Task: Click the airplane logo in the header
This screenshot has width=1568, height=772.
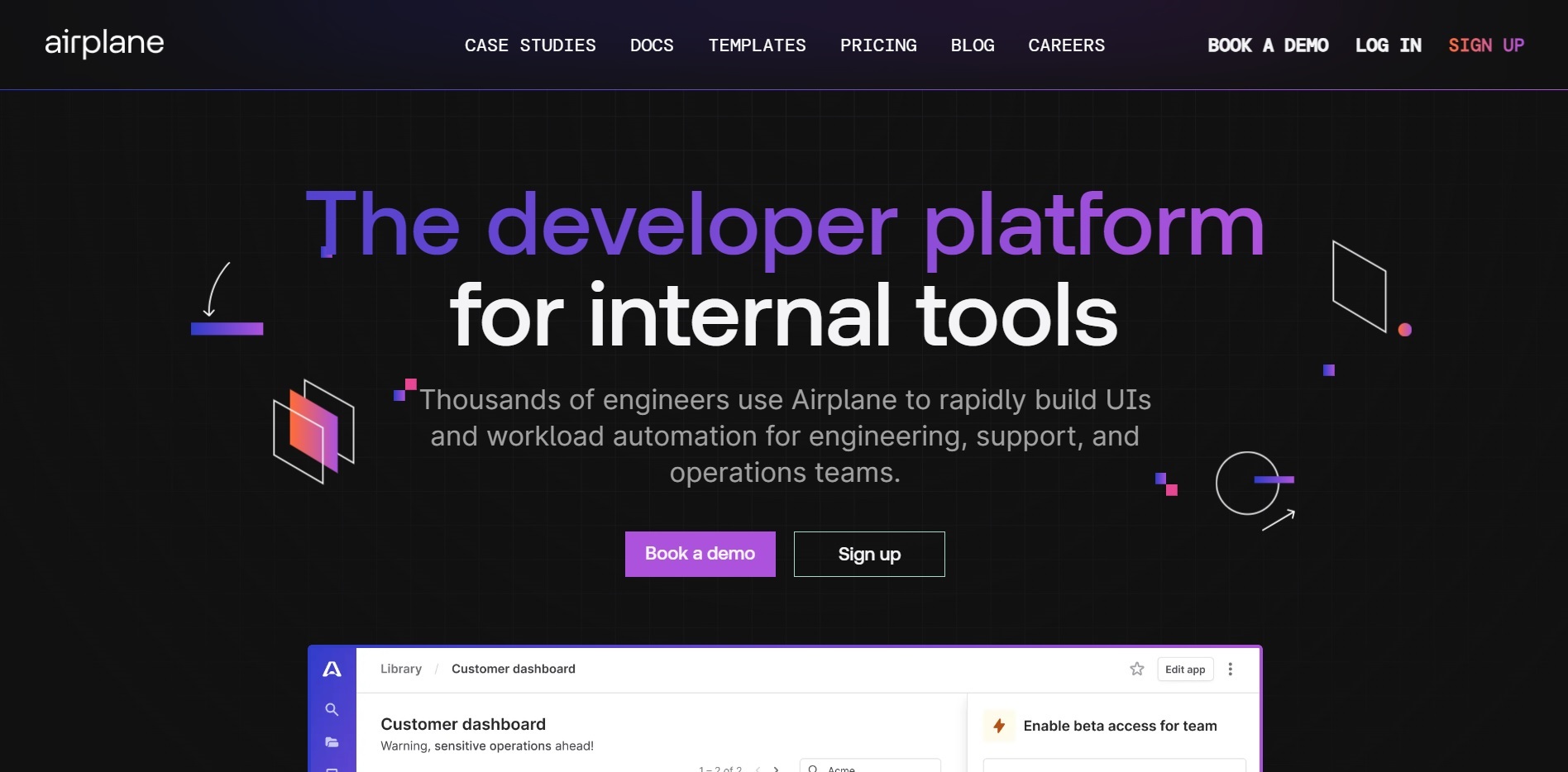Action: point(104,43)
